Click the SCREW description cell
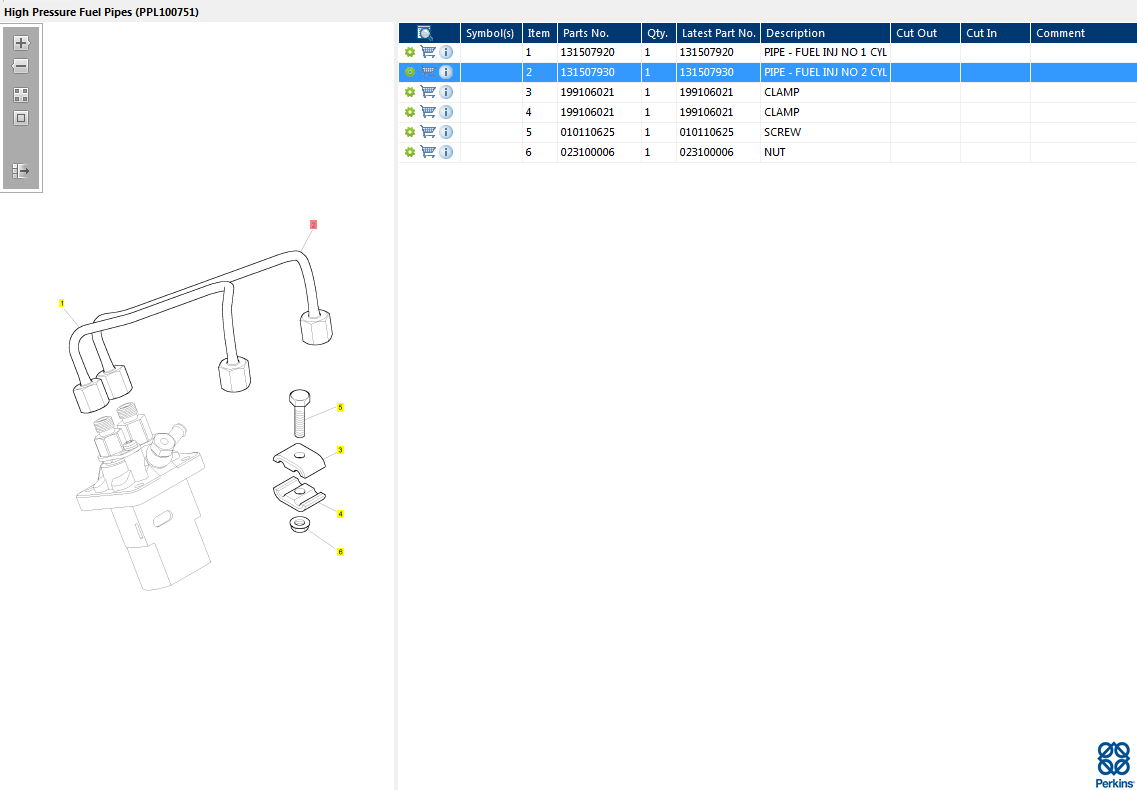The image size is (1137, 790). tap(825, 132)
